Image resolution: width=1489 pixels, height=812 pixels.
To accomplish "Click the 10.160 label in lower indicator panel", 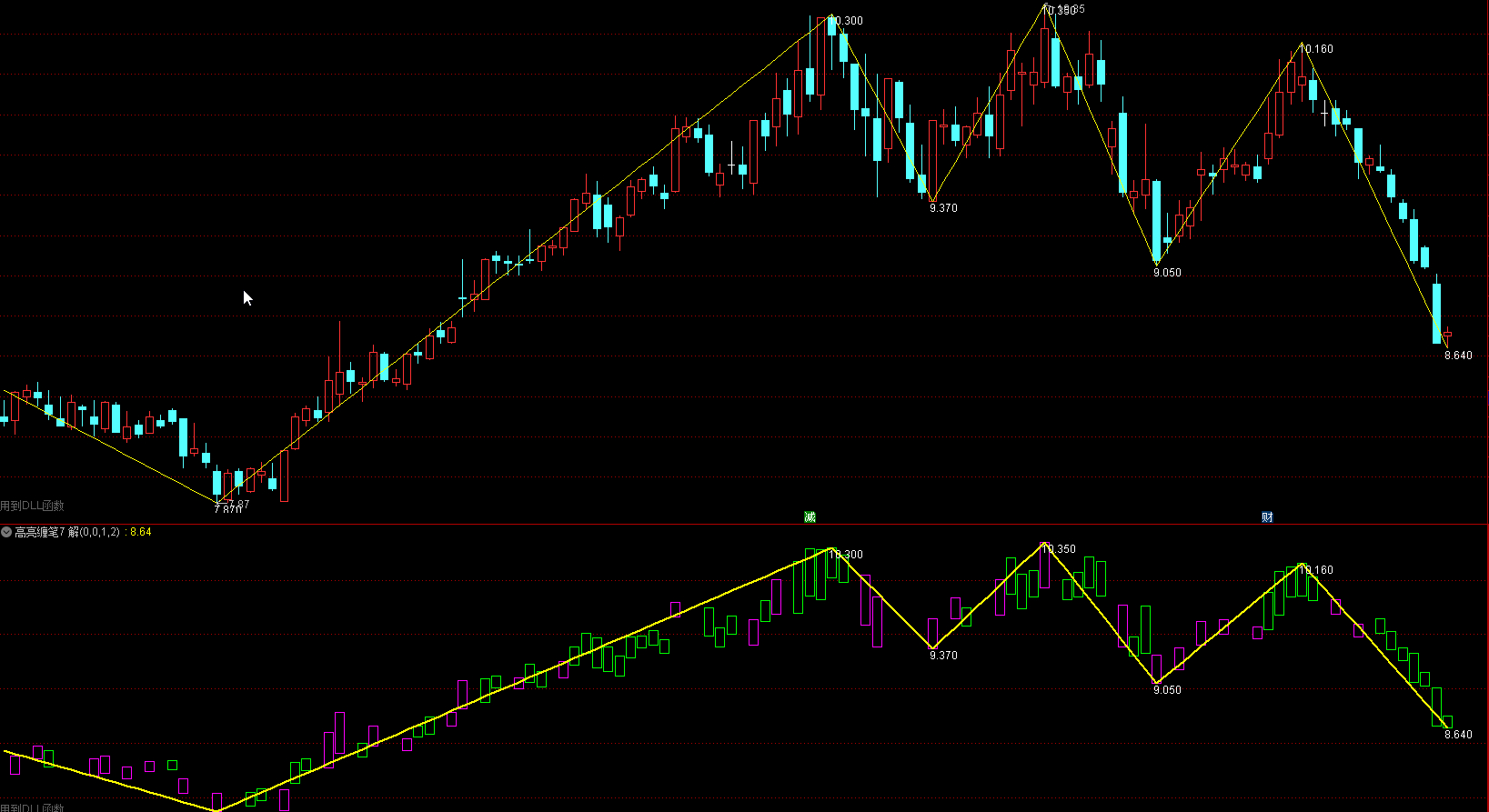I will [1319, 570].
